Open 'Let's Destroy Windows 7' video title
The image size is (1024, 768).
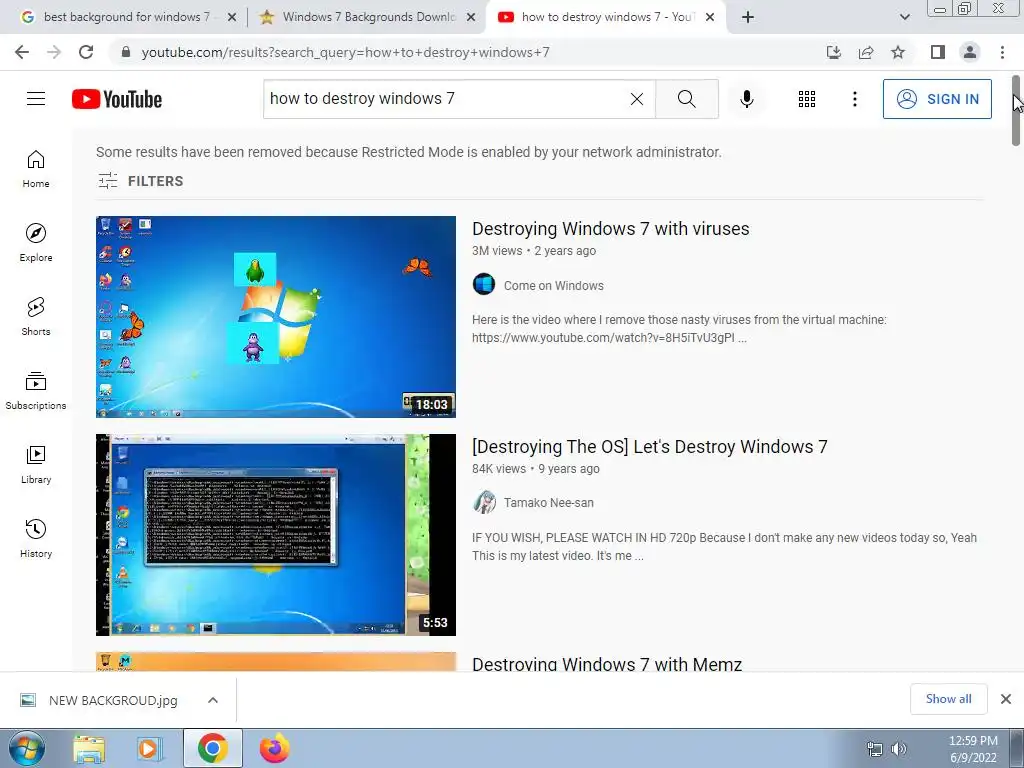tap(650, 447)
